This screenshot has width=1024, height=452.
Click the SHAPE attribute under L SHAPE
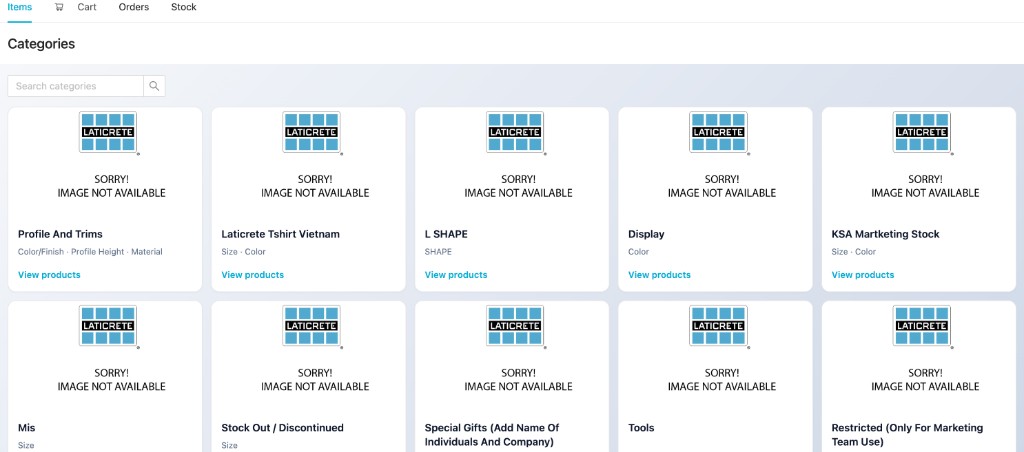tap(438, 251)
